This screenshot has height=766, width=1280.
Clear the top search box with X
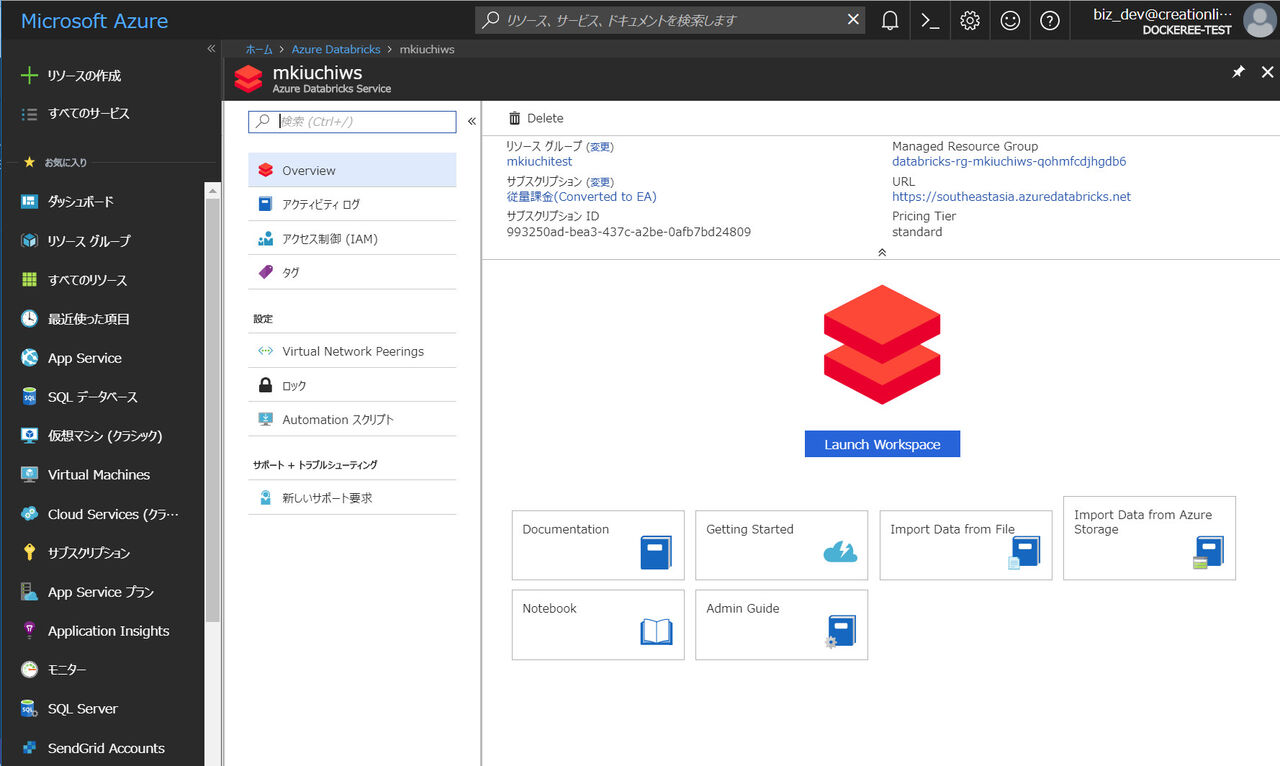(x=853, y=19)
